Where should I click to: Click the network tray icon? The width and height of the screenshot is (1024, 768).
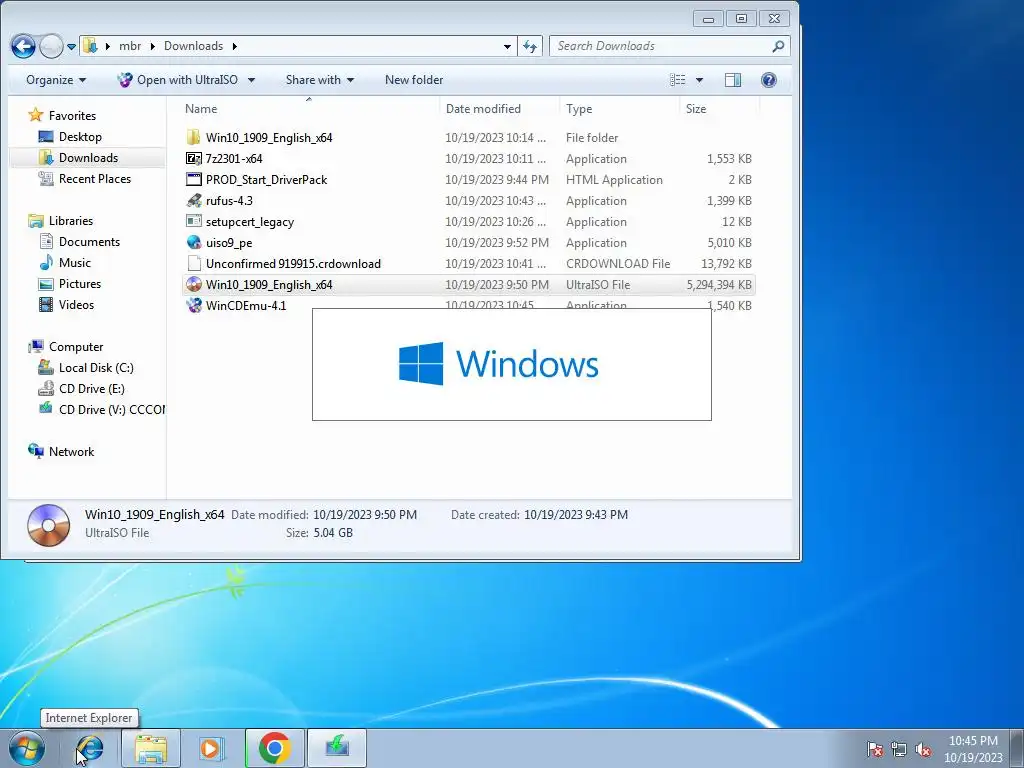899,749
